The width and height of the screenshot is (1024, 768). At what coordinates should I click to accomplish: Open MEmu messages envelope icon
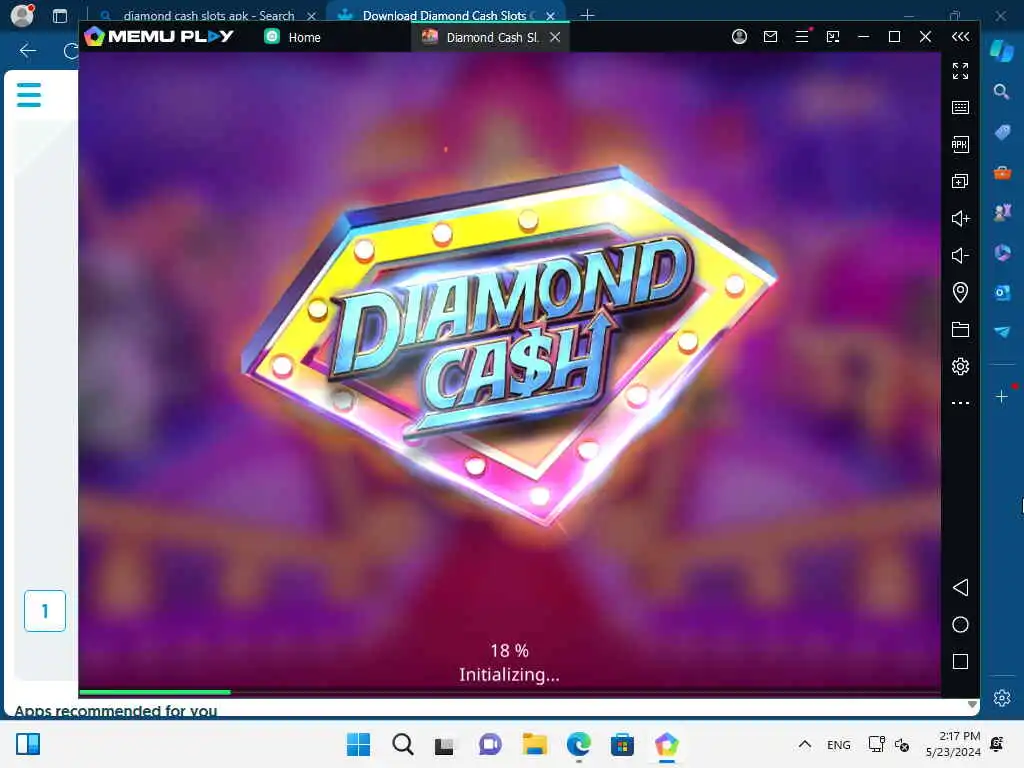(x=771, y=37)
